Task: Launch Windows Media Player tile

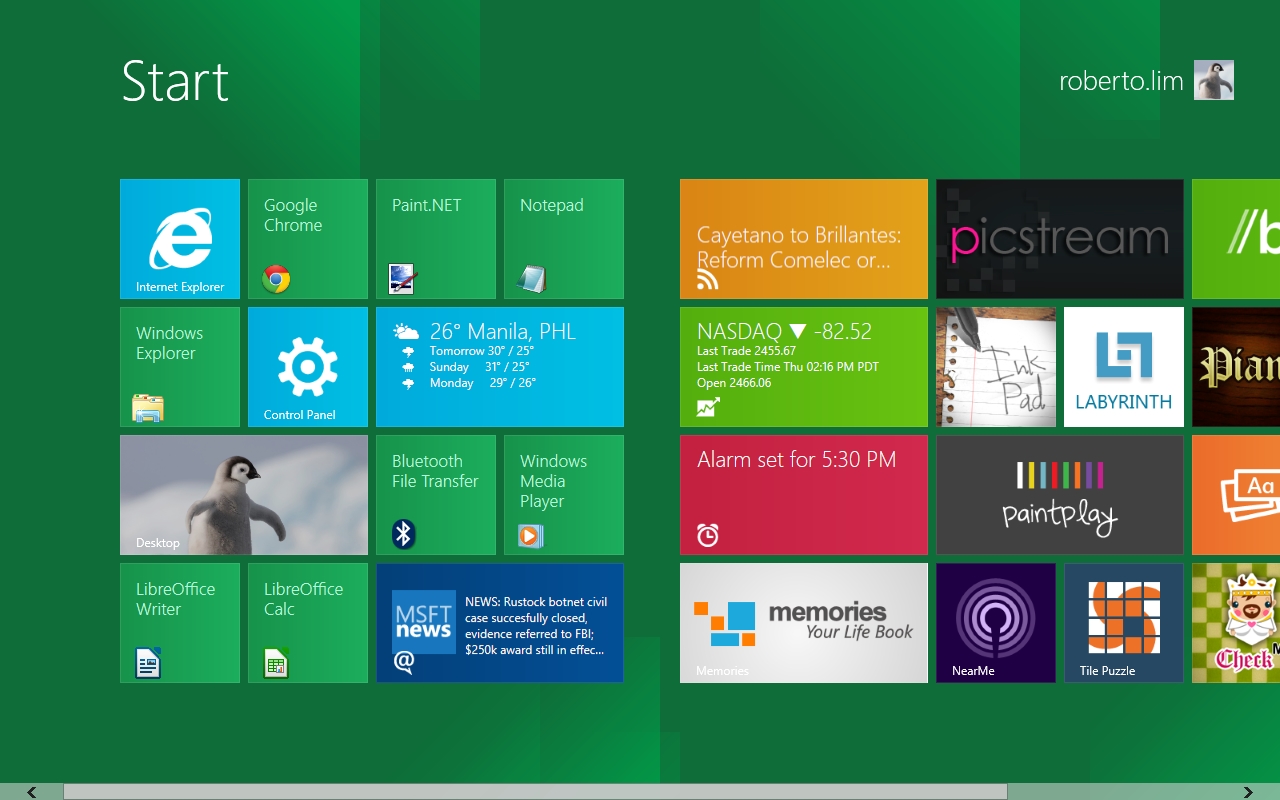Action: pos(564,495)
